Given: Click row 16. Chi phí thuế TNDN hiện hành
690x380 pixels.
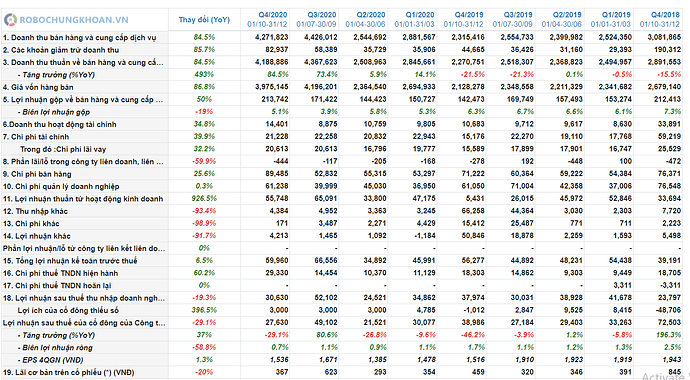Looking at the screenshot, I should tap(60, 273).
